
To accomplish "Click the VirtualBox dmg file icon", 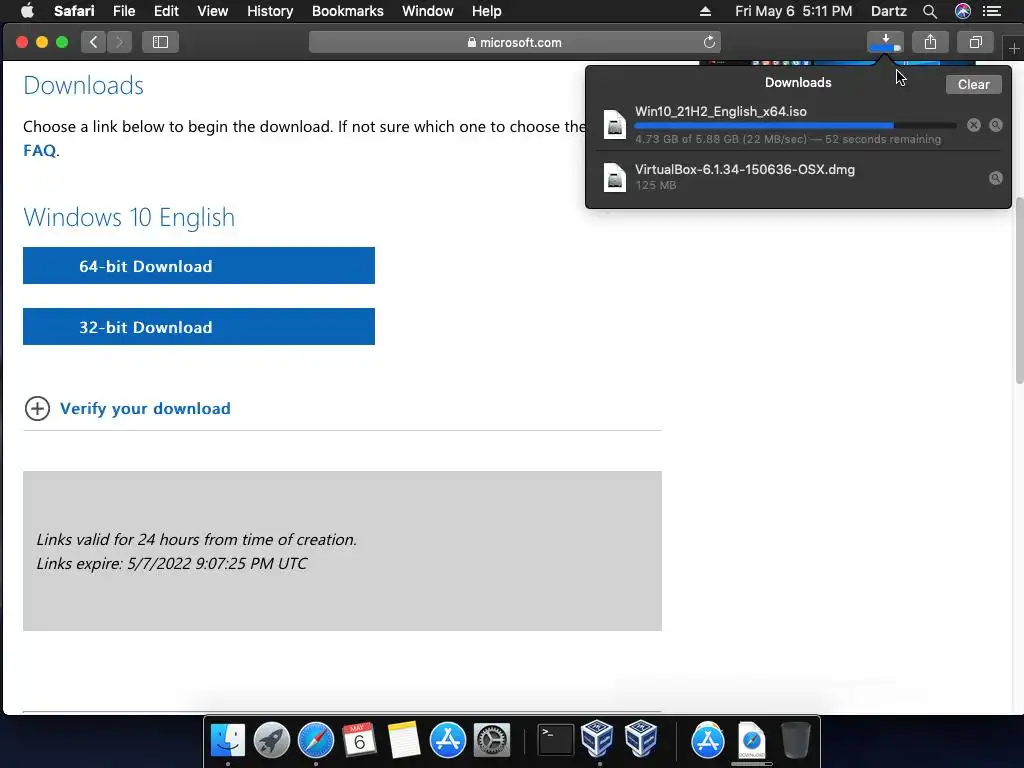I will click(x=615, y=177).
